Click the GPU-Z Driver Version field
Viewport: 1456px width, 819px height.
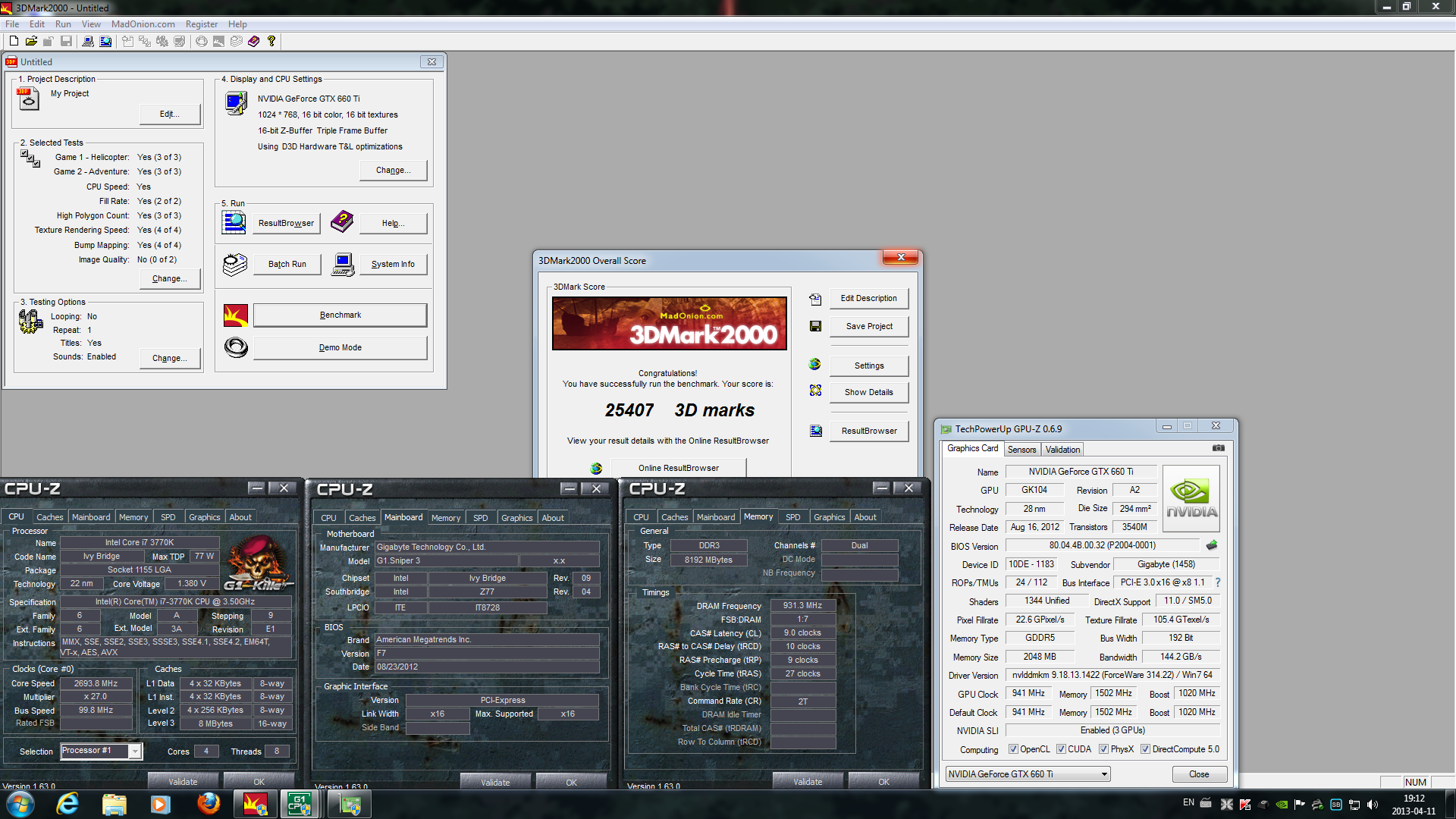coord(1112,675)
